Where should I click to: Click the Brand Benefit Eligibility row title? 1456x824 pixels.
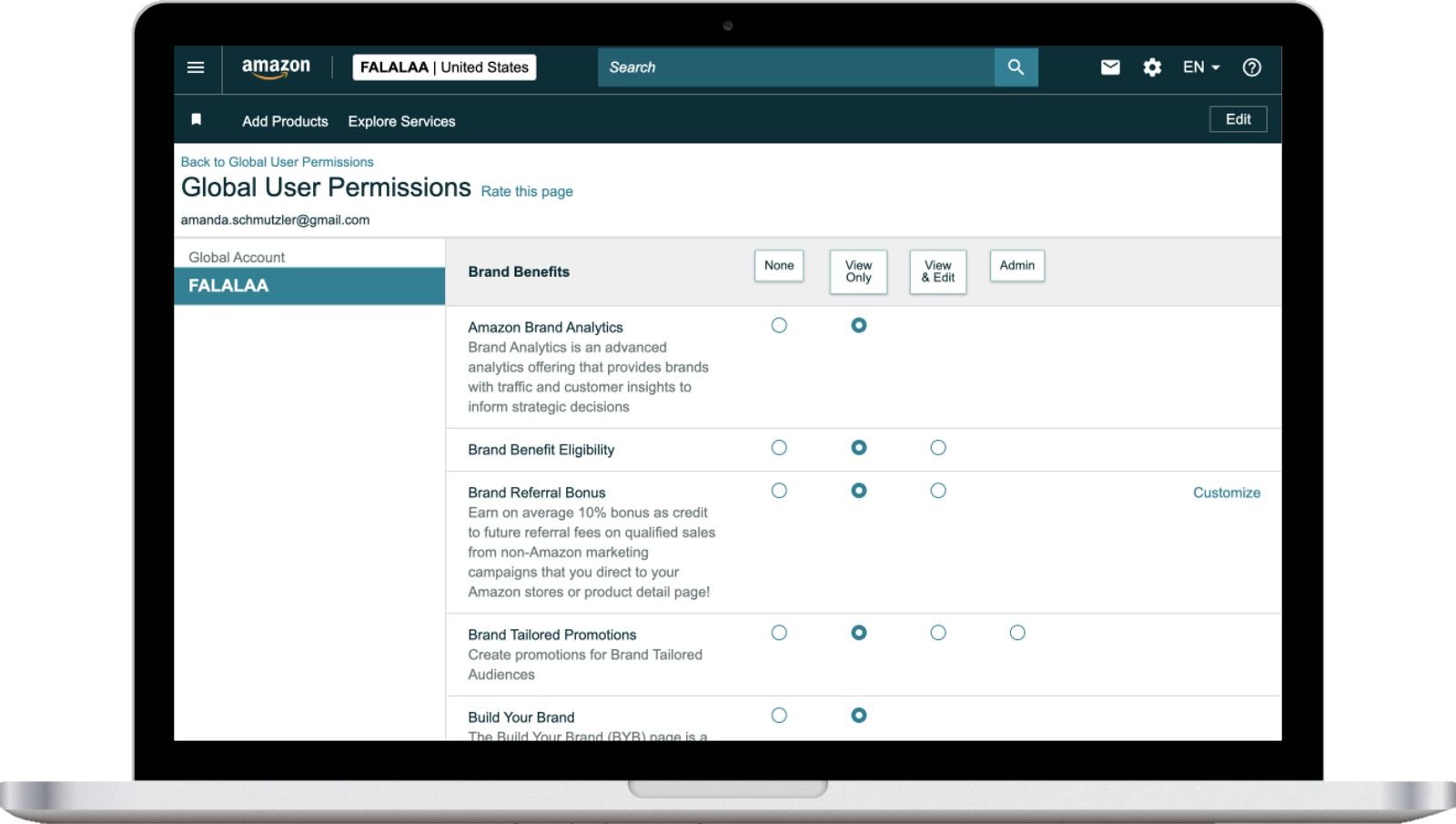(541, 450)
